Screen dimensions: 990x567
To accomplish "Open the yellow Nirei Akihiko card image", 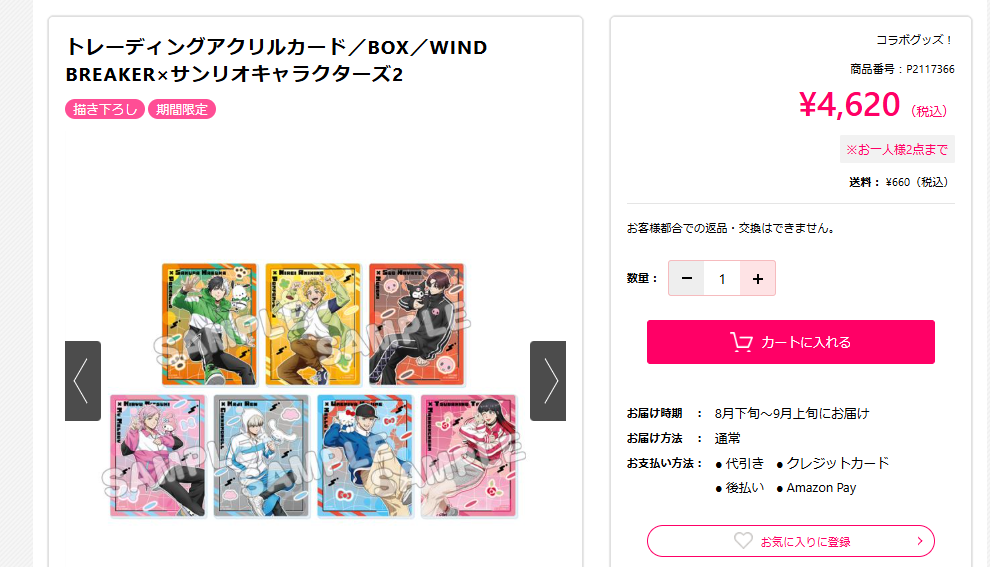I will pyautogui.click(x=313, y=324).
